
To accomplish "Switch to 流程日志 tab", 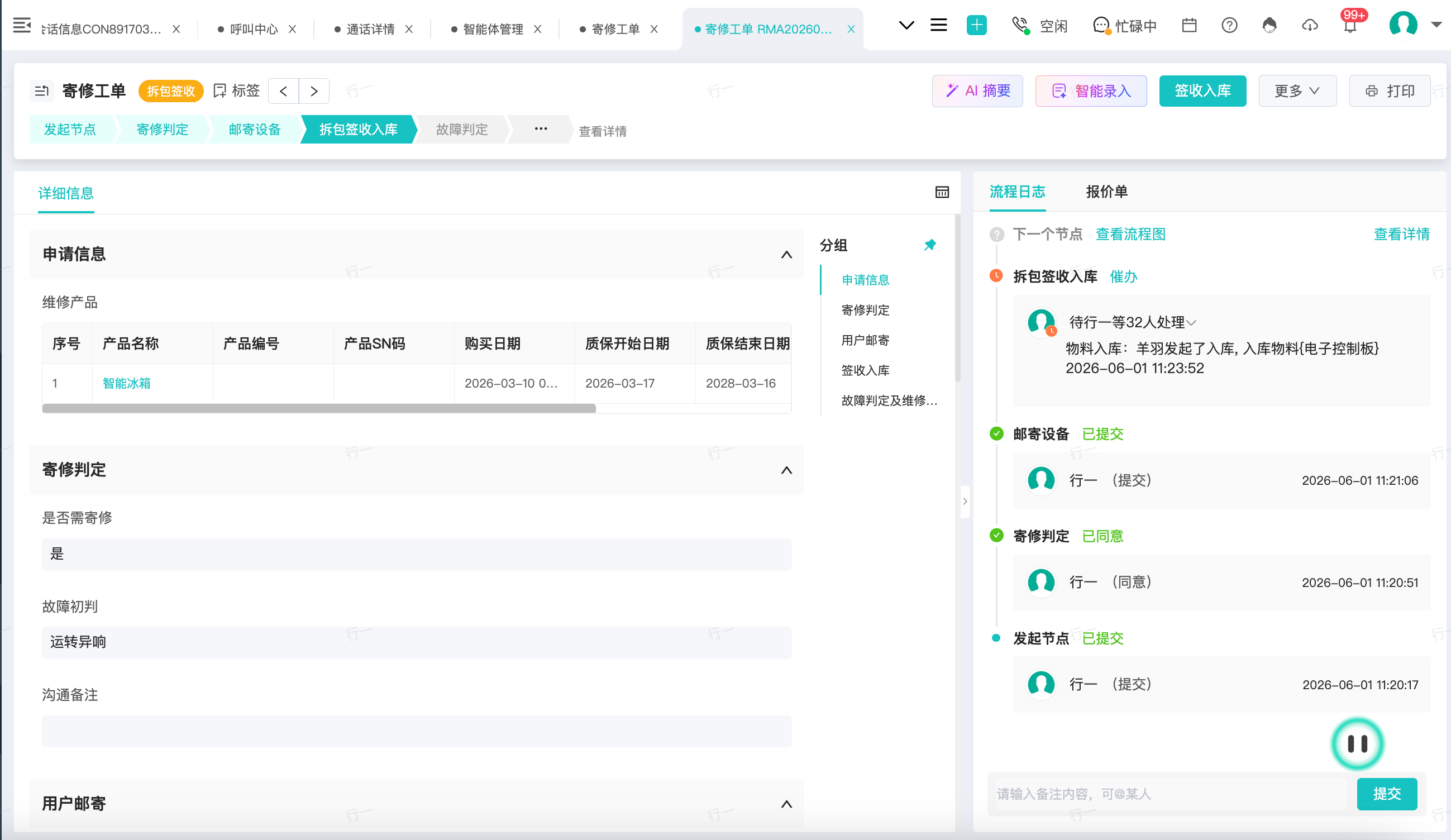I will [x=1018, y=192].
